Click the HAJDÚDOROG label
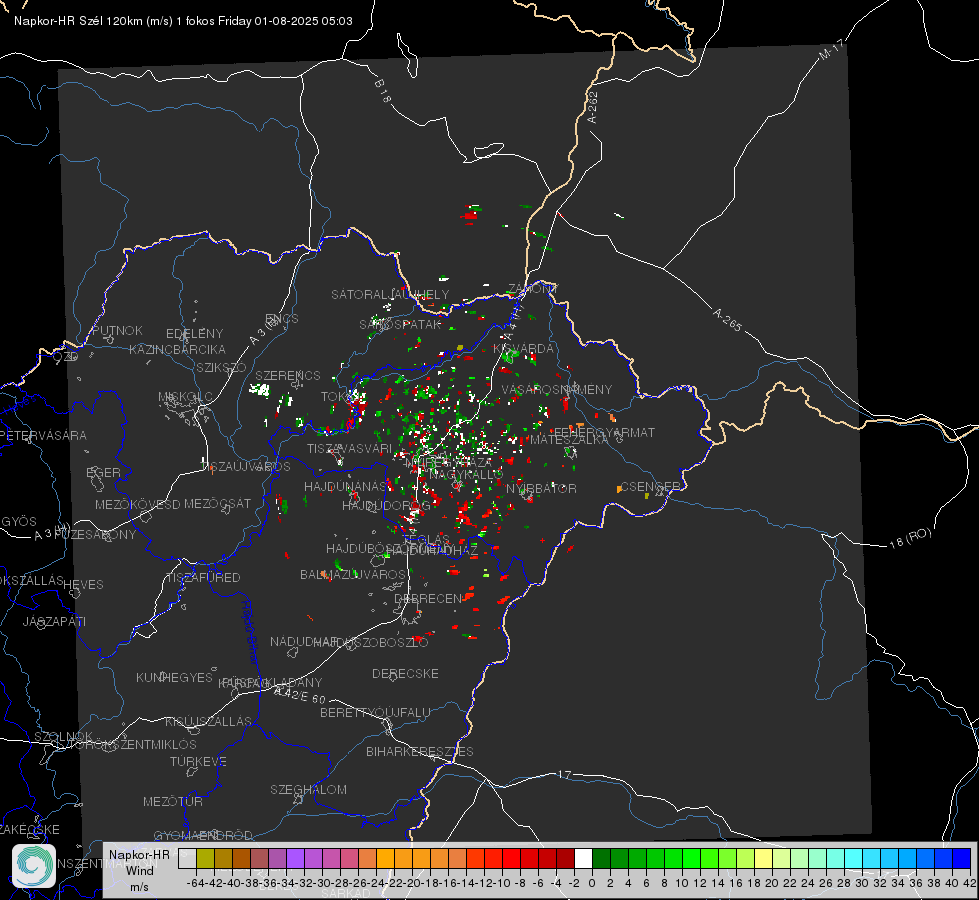This screenshot has width=979, height=900. pos(386,505)
